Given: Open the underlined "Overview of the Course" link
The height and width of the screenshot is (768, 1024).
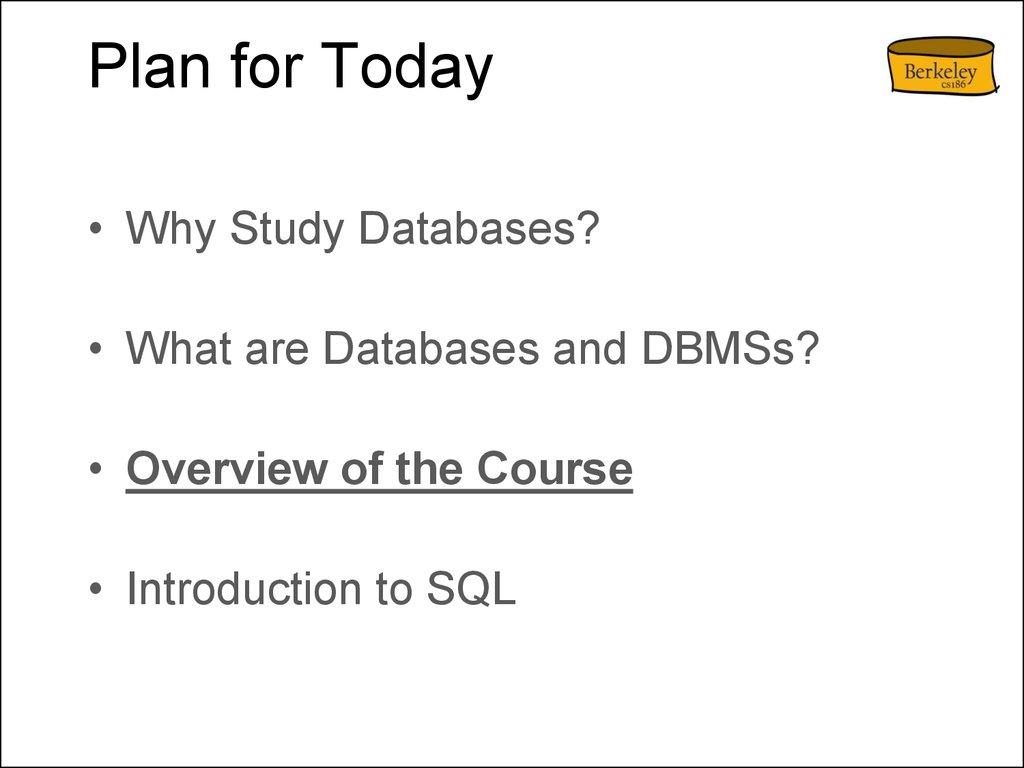Looking at the screenshot, I should pos(379,469).
